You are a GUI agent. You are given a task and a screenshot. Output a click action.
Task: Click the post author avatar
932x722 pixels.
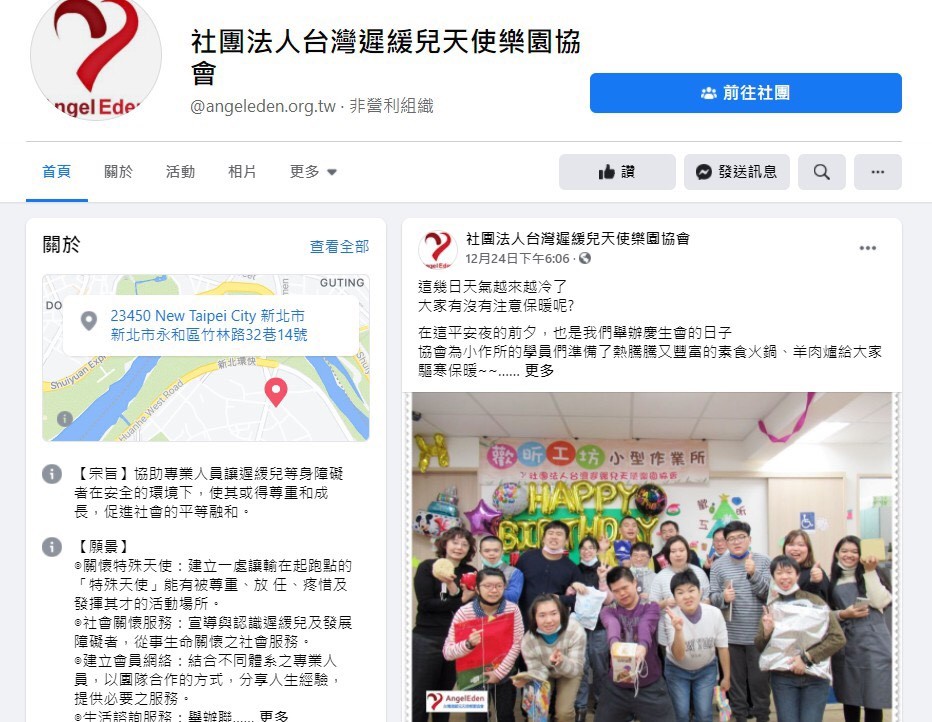[438, 249]
